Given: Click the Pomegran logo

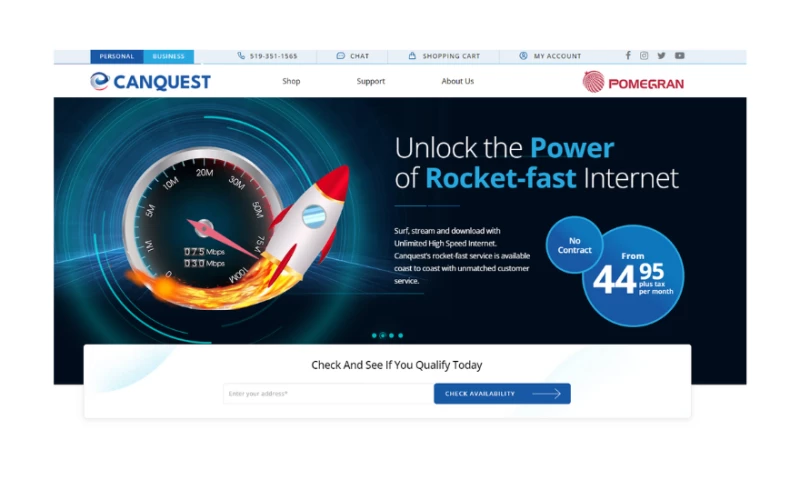Looking at the screenshot, I should coord(633,82).
